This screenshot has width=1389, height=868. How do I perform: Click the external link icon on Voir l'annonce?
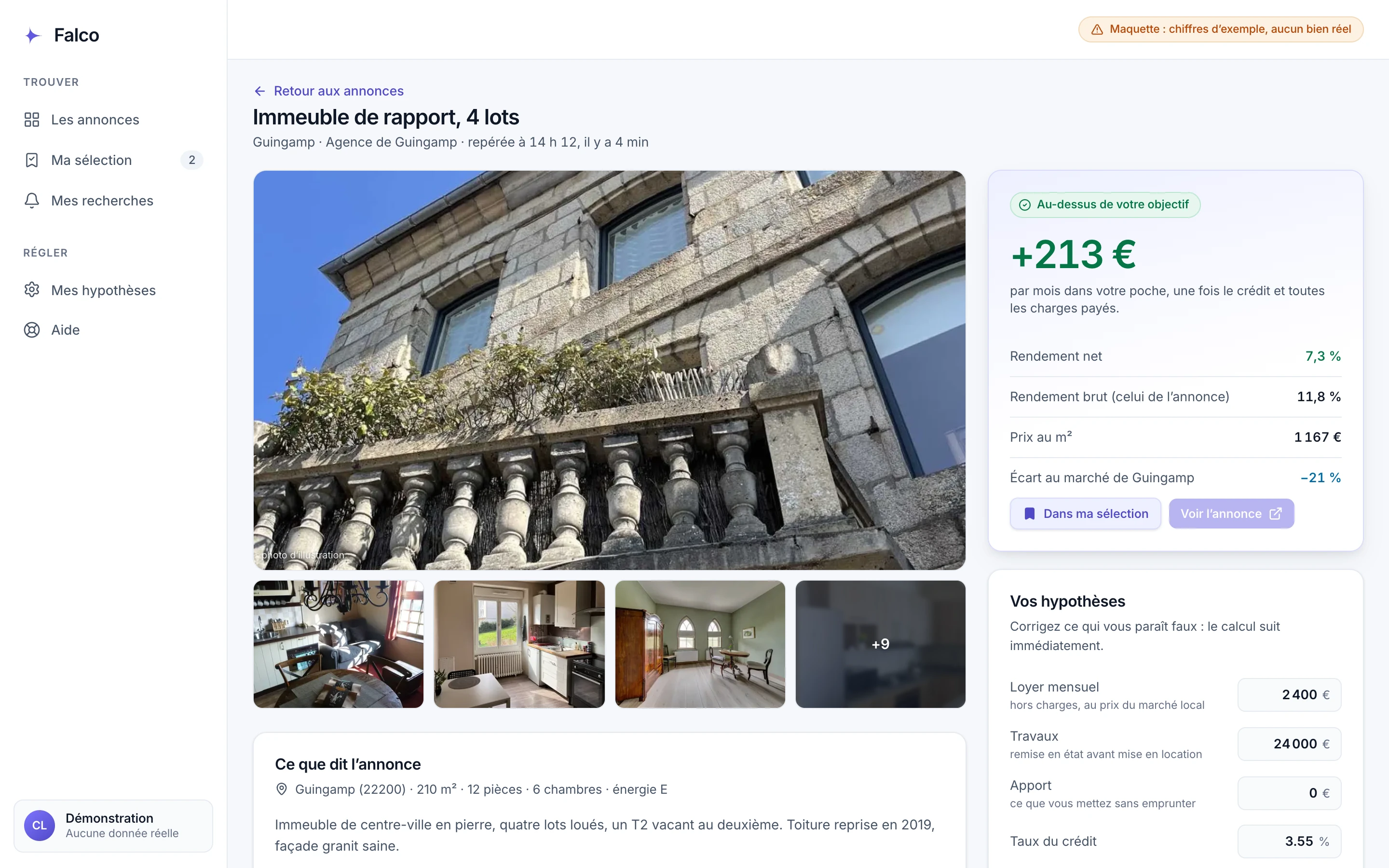[1275, 514]
